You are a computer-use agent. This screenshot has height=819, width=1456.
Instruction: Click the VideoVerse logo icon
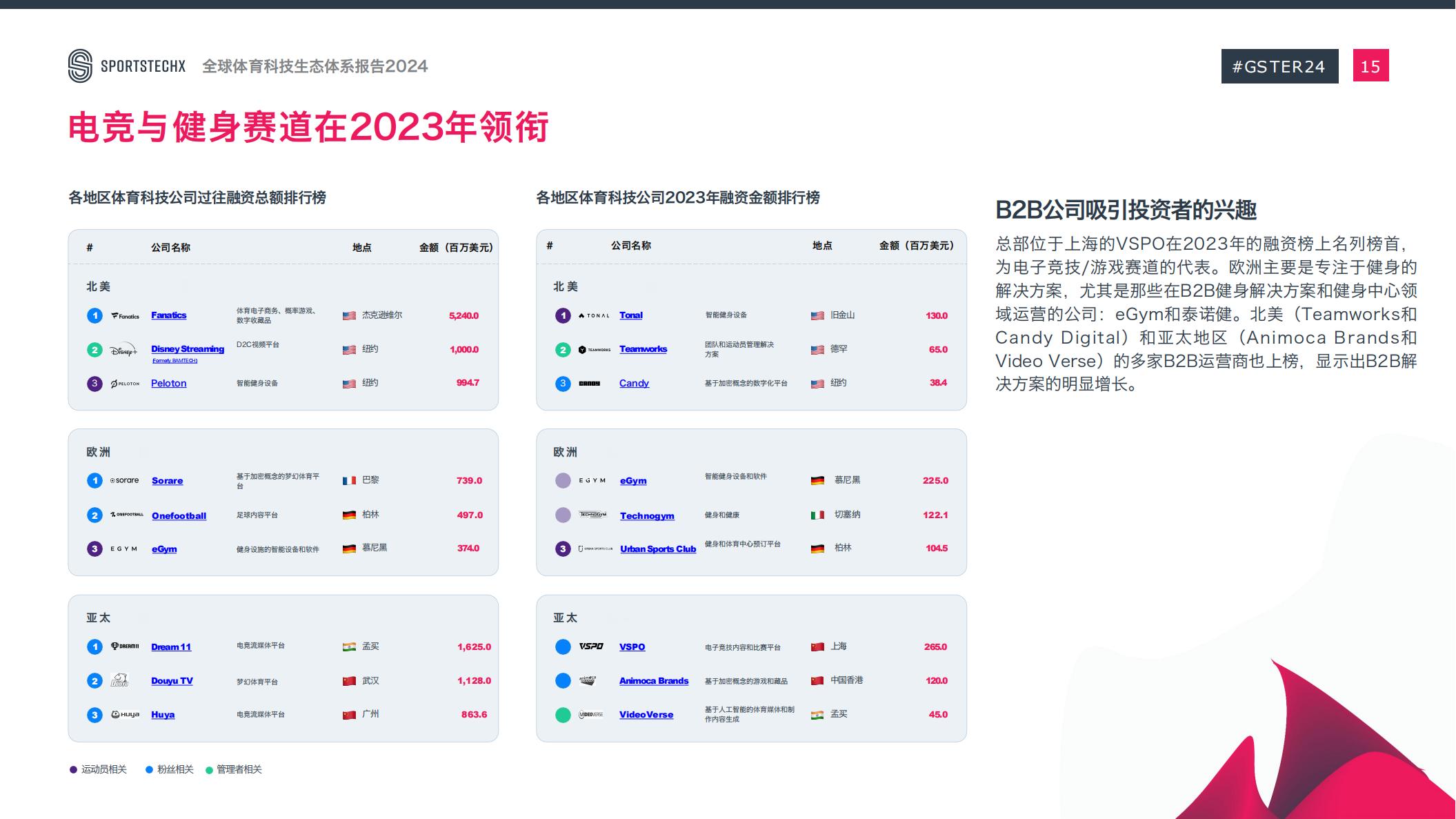pos(591,715)
